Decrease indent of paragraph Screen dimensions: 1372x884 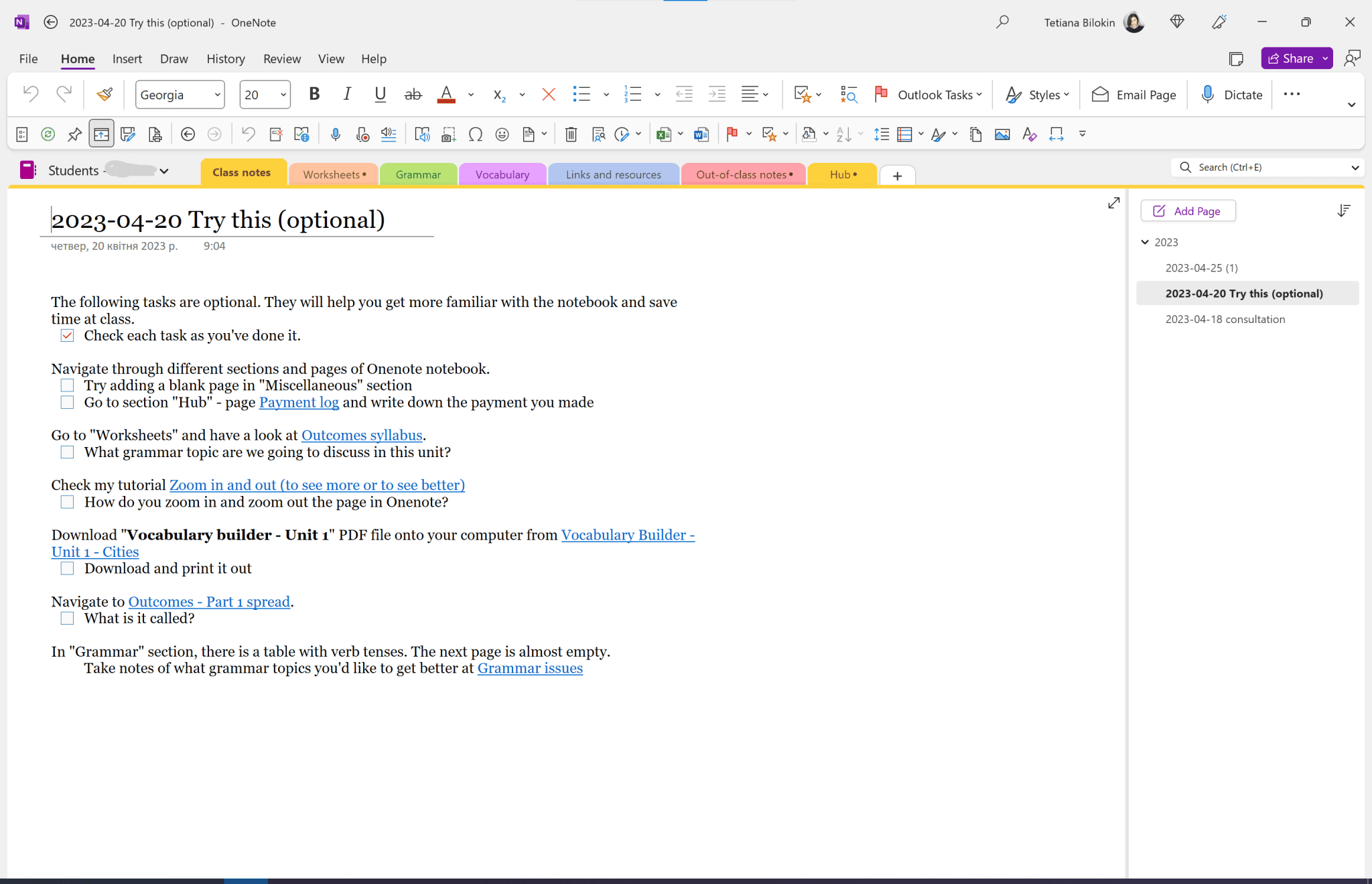click(x=684, y=94)
